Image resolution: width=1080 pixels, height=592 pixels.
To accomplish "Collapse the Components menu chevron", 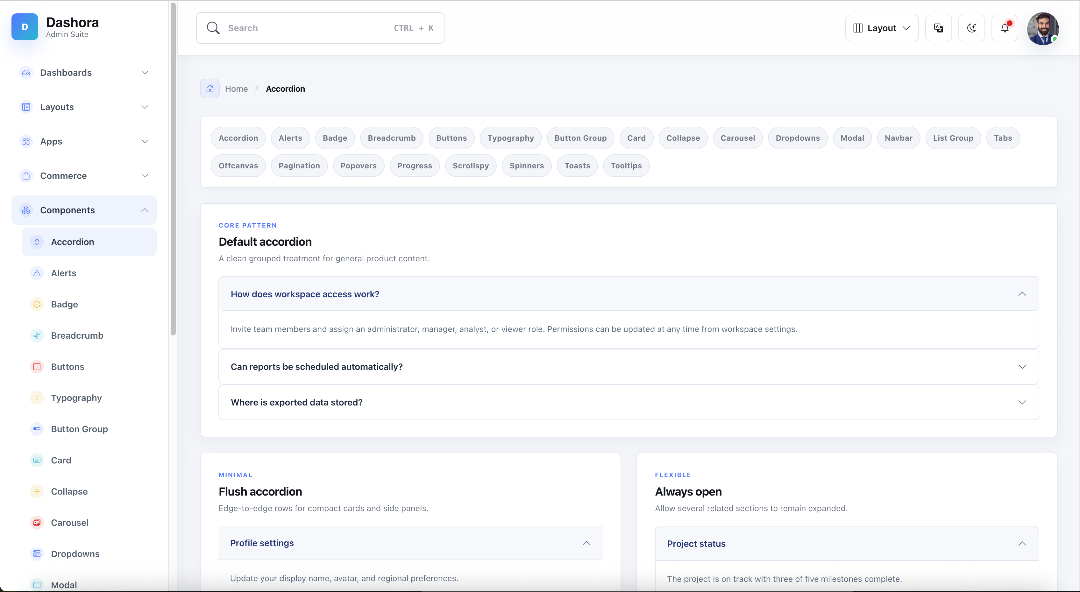I will click(145, 210).
